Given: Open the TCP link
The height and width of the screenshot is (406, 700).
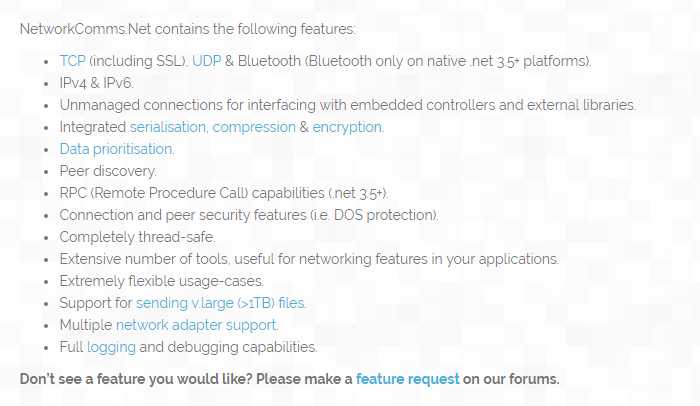Looking at the screenshot, I should [72, 61].
